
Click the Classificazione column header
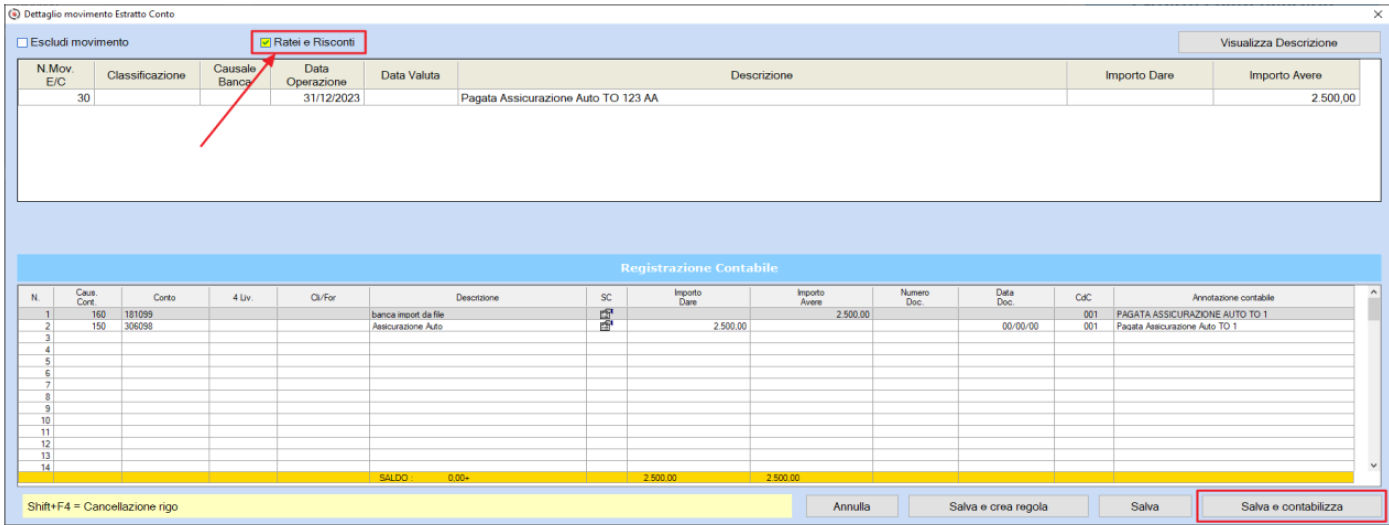[x=147, y=75]
